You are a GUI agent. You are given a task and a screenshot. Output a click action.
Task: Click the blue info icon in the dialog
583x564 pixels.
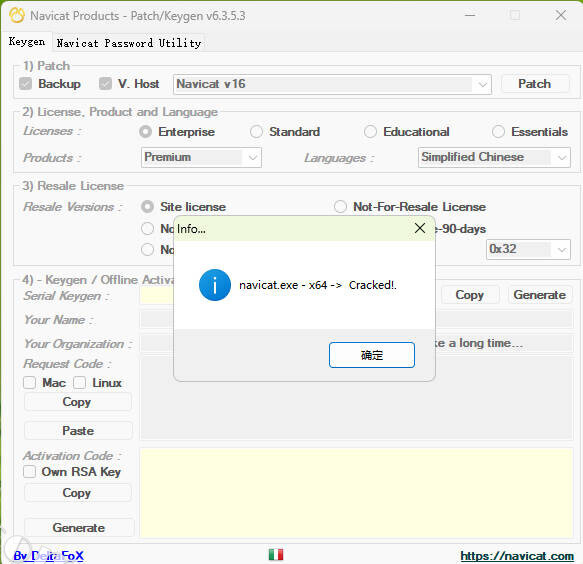coord(215,285)
